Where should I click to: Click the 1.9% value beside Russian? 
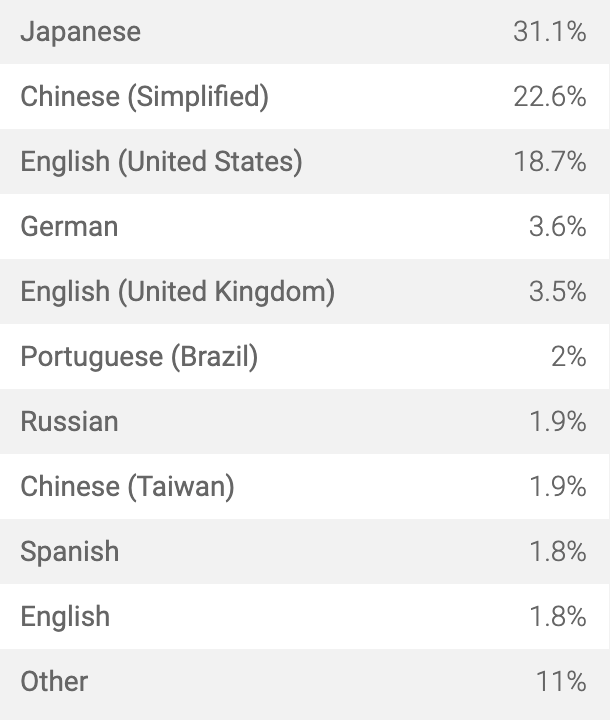click(x=558, y=422)
